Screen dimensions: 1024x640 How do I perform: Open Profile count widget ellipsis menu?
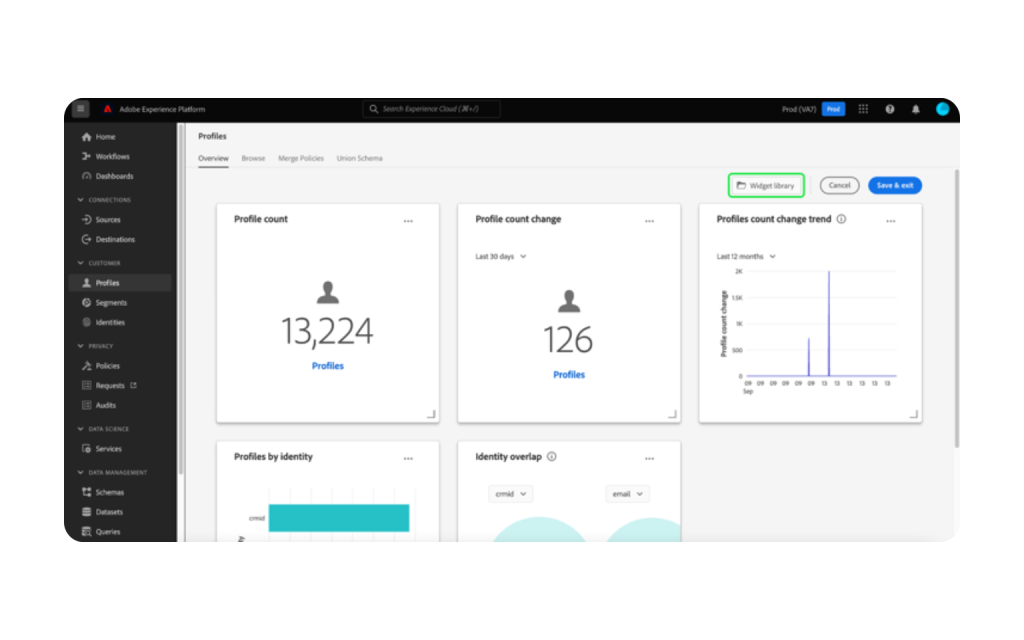pos(408,221)
